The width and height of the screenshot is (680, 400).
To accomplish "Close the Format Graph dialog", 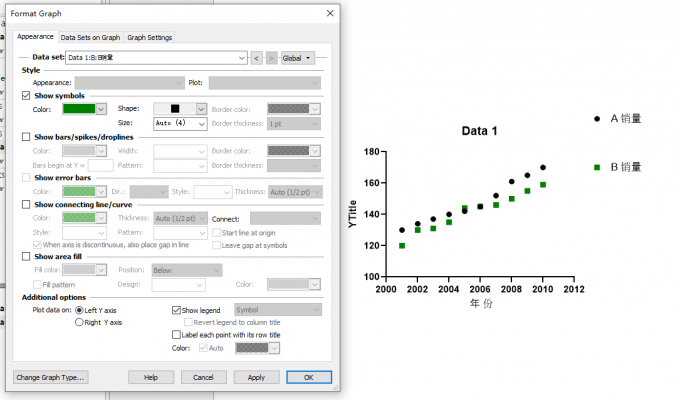I will point(330,13).
